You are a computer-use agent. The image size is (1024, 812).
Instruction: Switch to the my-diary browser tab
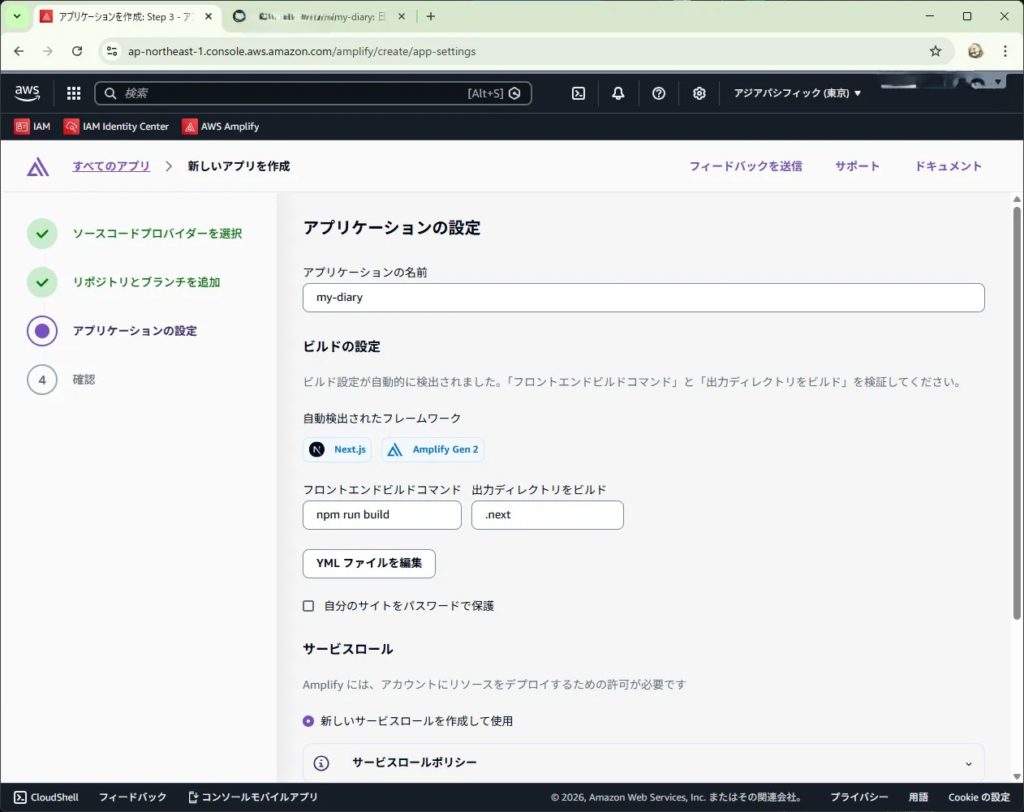pos(318,16)
